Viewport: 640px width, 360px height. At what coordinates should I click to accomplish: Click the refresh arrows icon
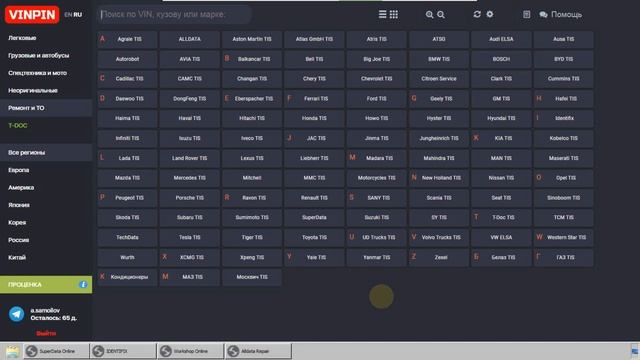point(477,14)
